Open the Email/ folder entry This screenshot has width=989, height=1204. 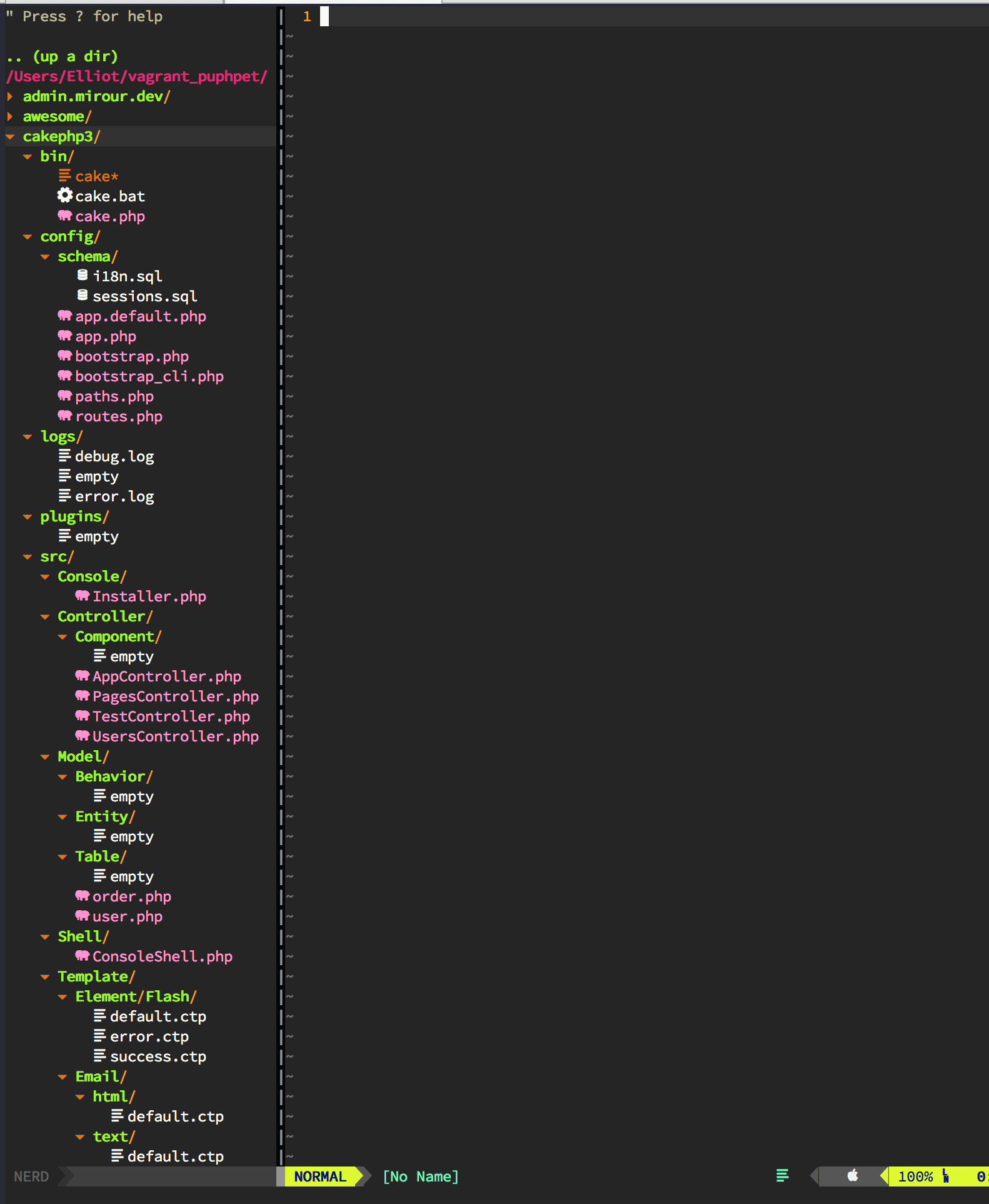click(101, 1076)
